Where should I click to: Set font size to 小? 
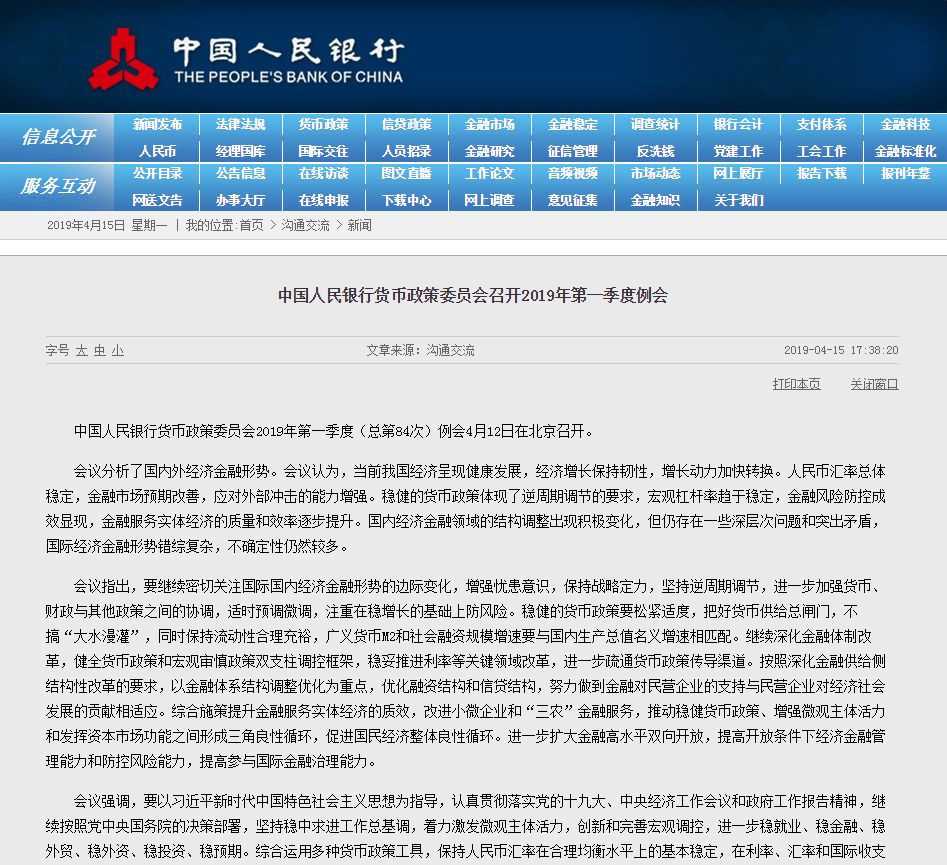pyautogui.click(x=118, y=350)
